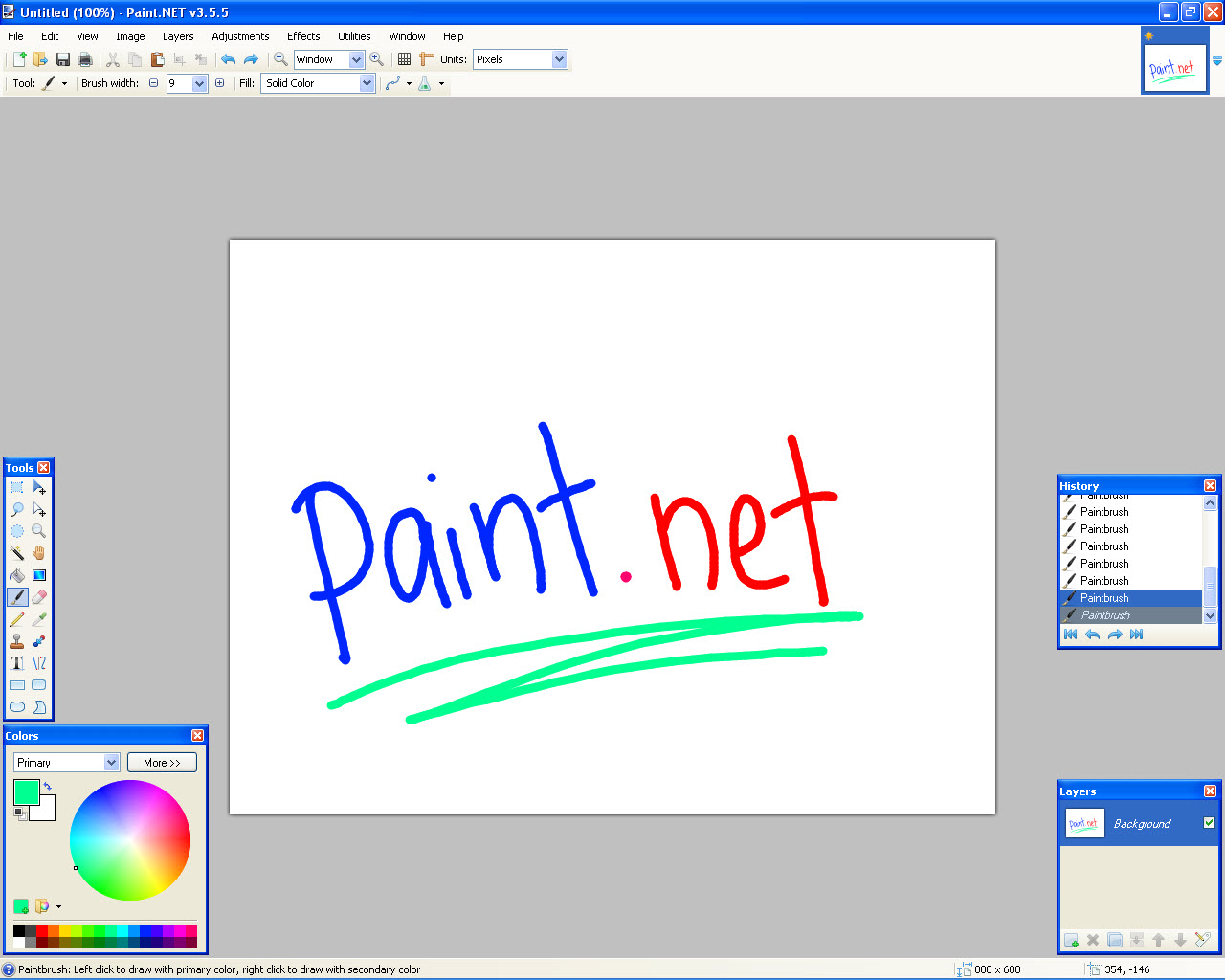Rewind history to the first step
The width and height of the screenshot is (1225, 980).
(x=1071, y=635)
